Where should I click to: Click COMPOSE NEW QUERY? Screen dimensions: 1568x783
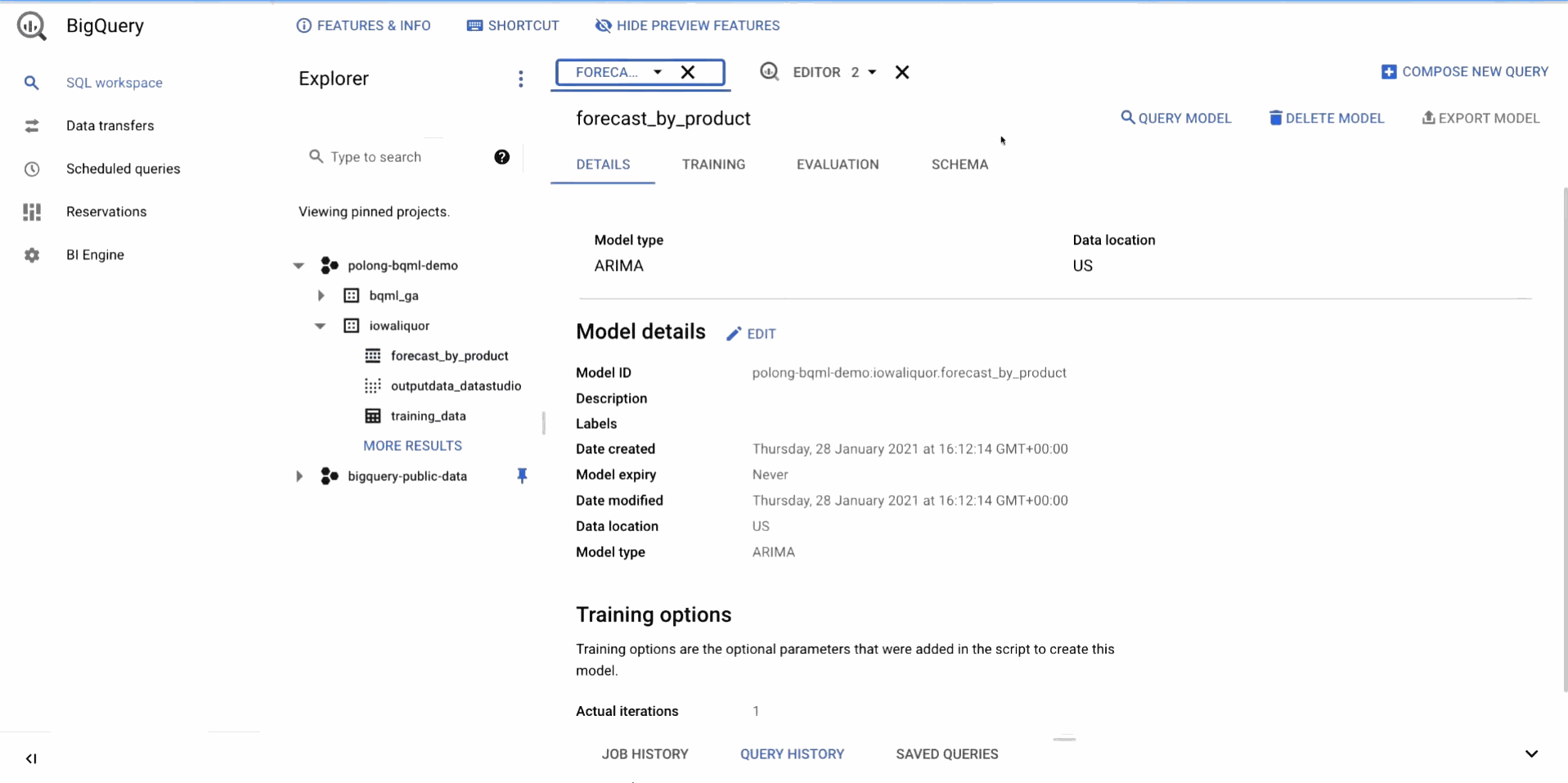[x=1463, y=71]
